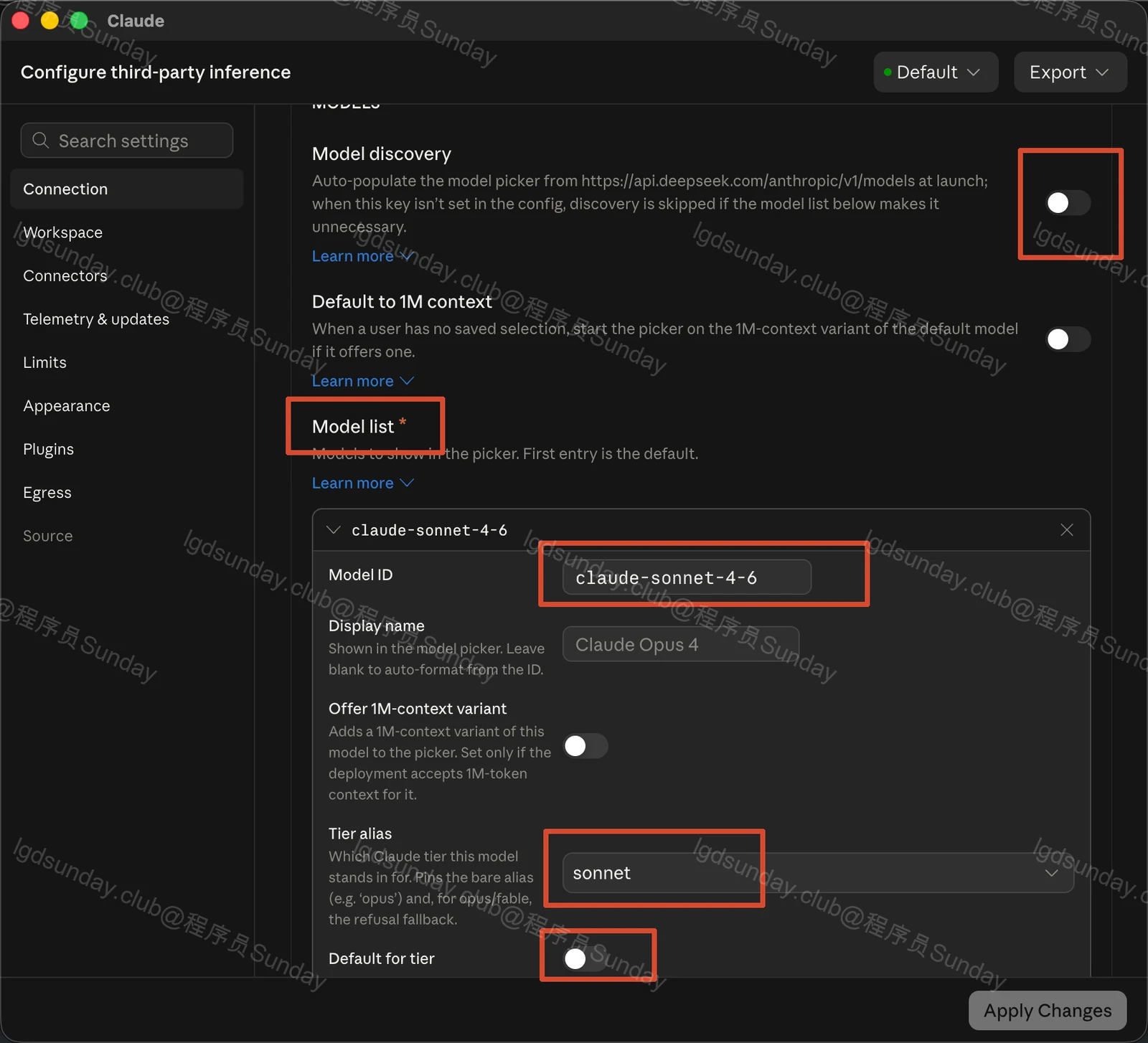
Task: Click the yellow minimize window button
Action: [x=50, y=21]
